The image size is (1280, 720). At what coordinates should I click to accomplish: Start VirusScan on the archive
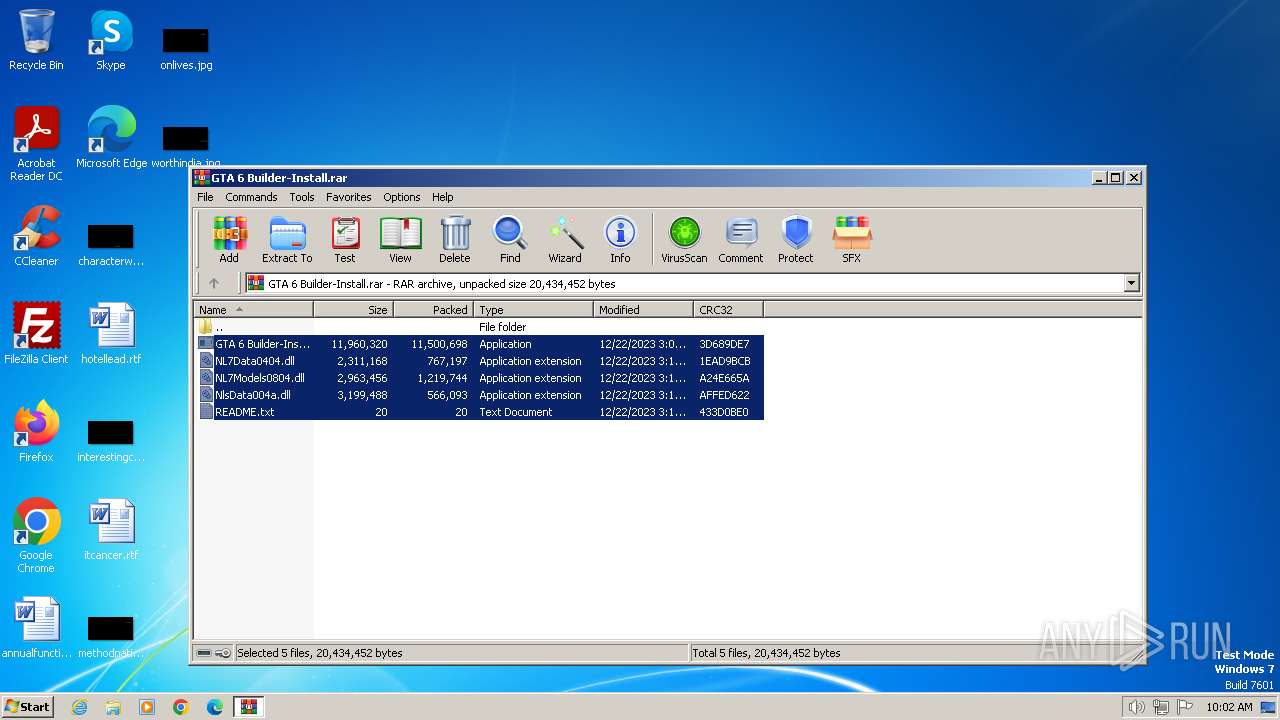(684, 240)
